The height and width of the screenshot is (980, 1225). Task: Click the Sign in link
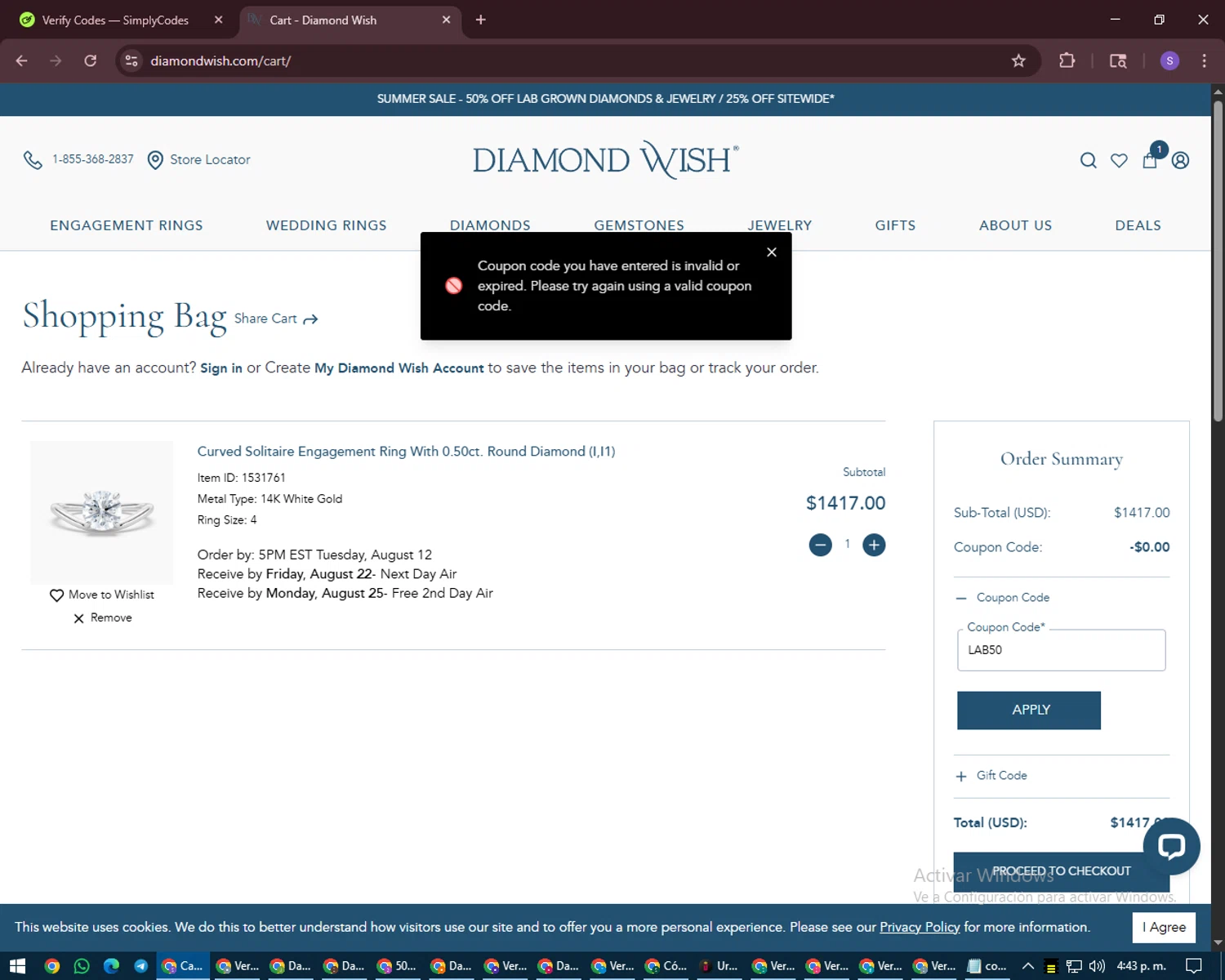[x=221, y=368]
